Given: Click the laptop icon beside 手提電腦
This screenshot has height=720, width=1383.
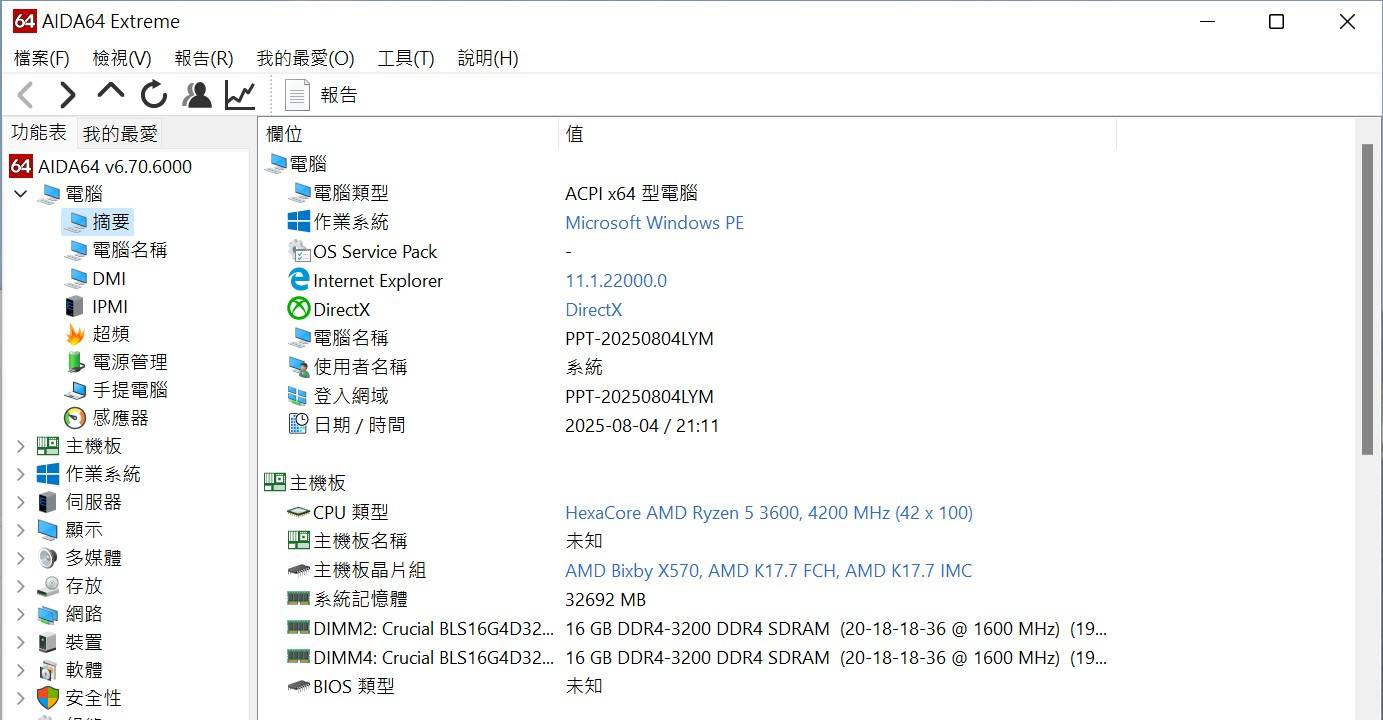Looking at the screenshot, I should click(75, 390).
